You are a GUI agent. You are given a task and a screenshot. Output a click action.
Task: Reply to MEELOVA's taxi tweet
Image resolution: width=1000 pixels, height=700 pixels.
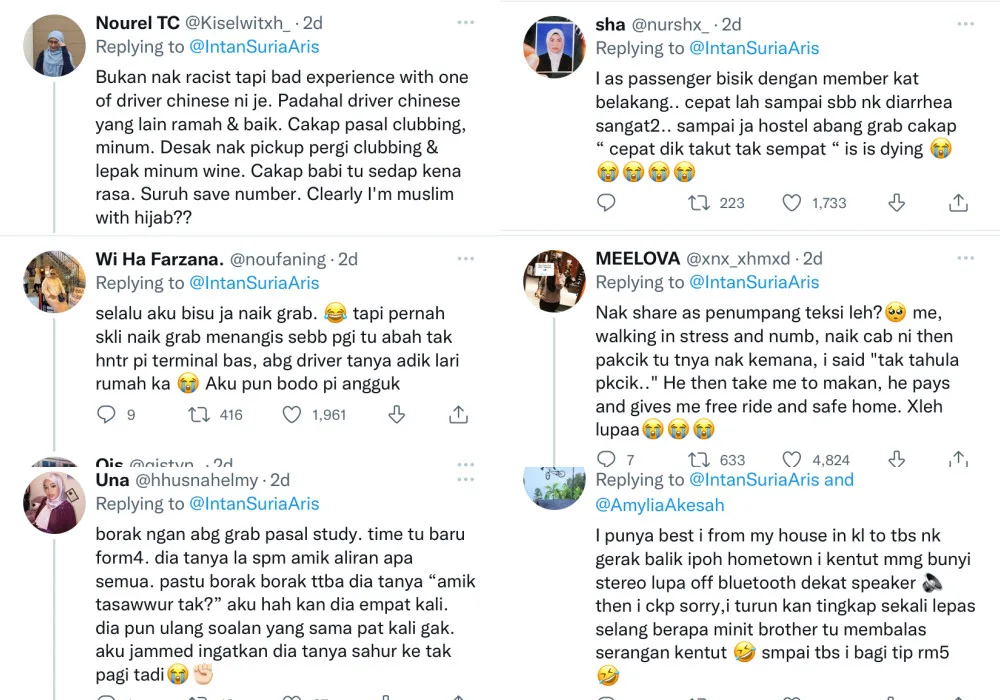coord(606,459)
